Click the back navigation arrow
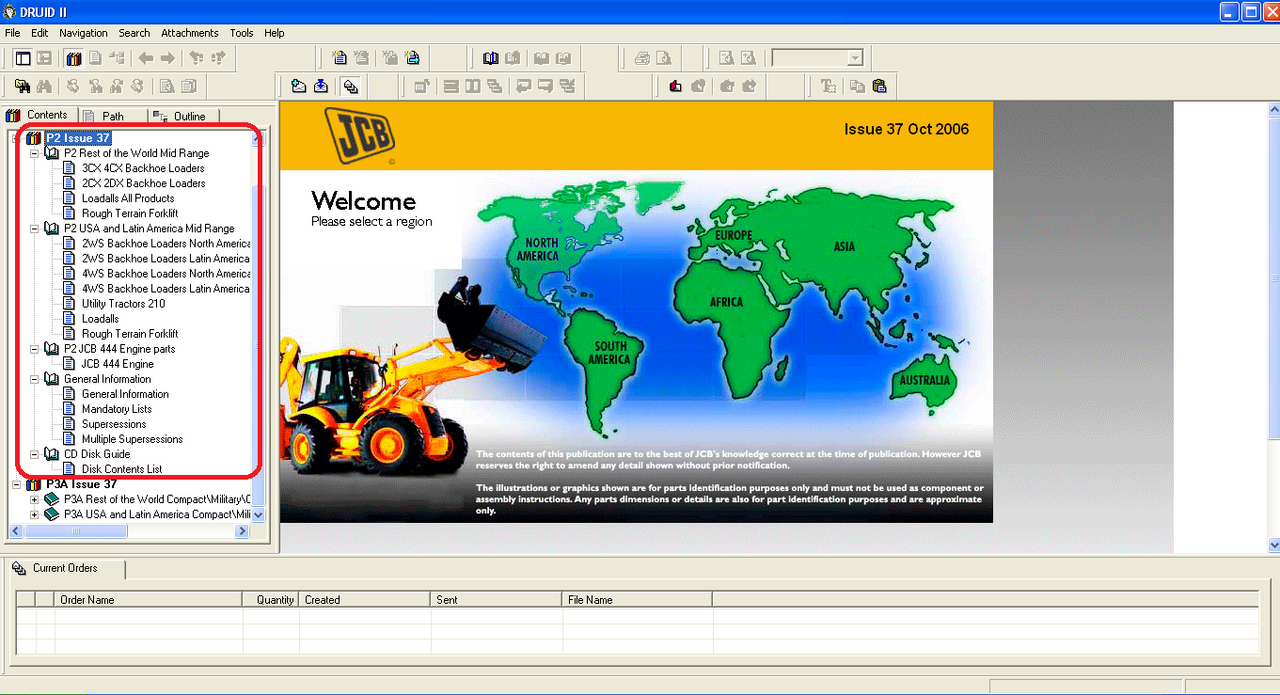This screenshot has height=695, width=1280. tap(146, 59)
